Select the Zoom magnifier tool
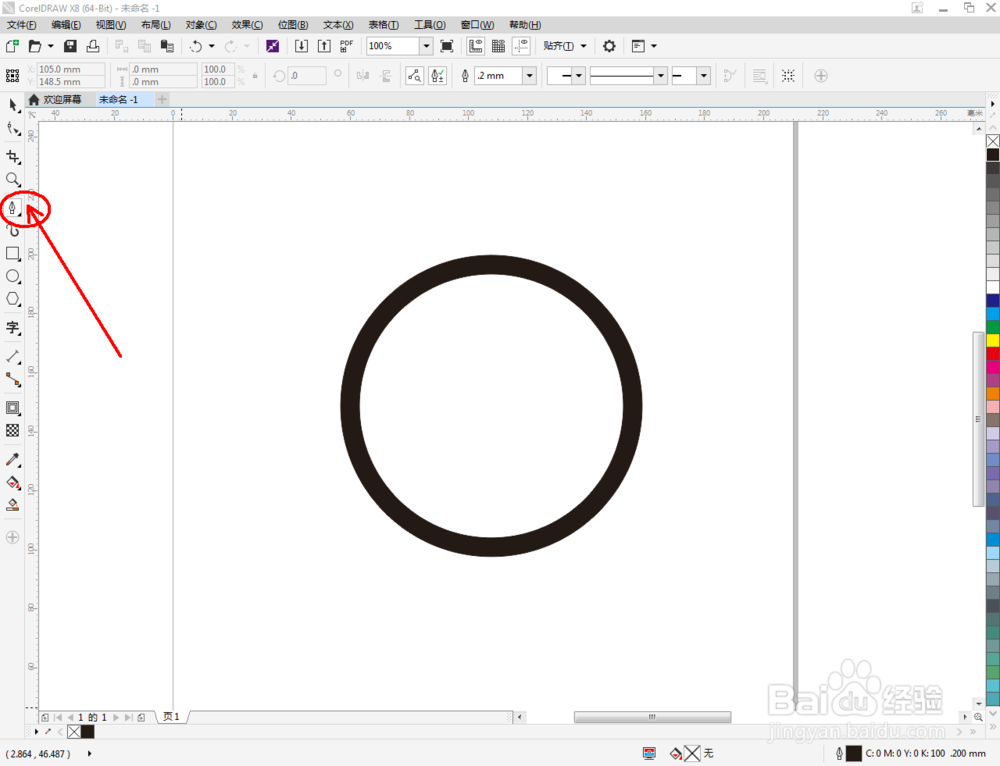 pyautogui.click(x=13, y=179)
